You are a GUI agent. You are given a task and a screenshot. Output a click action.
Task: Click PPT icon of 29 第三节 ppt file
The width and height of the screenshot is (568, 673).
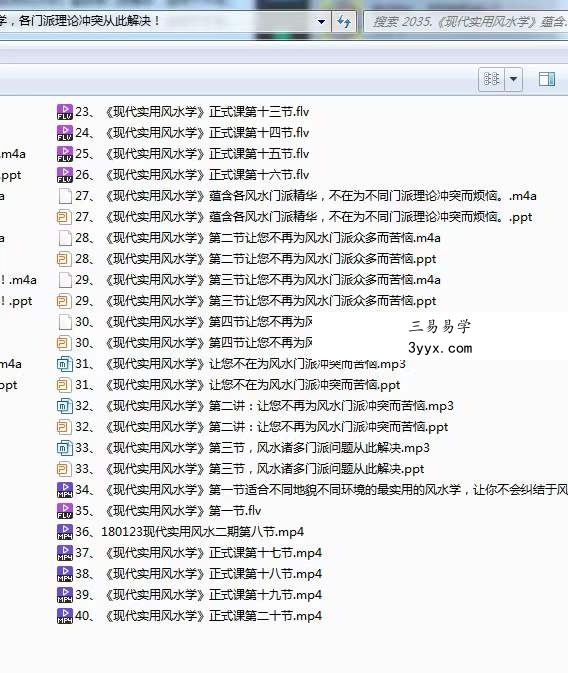pos(64,301)
